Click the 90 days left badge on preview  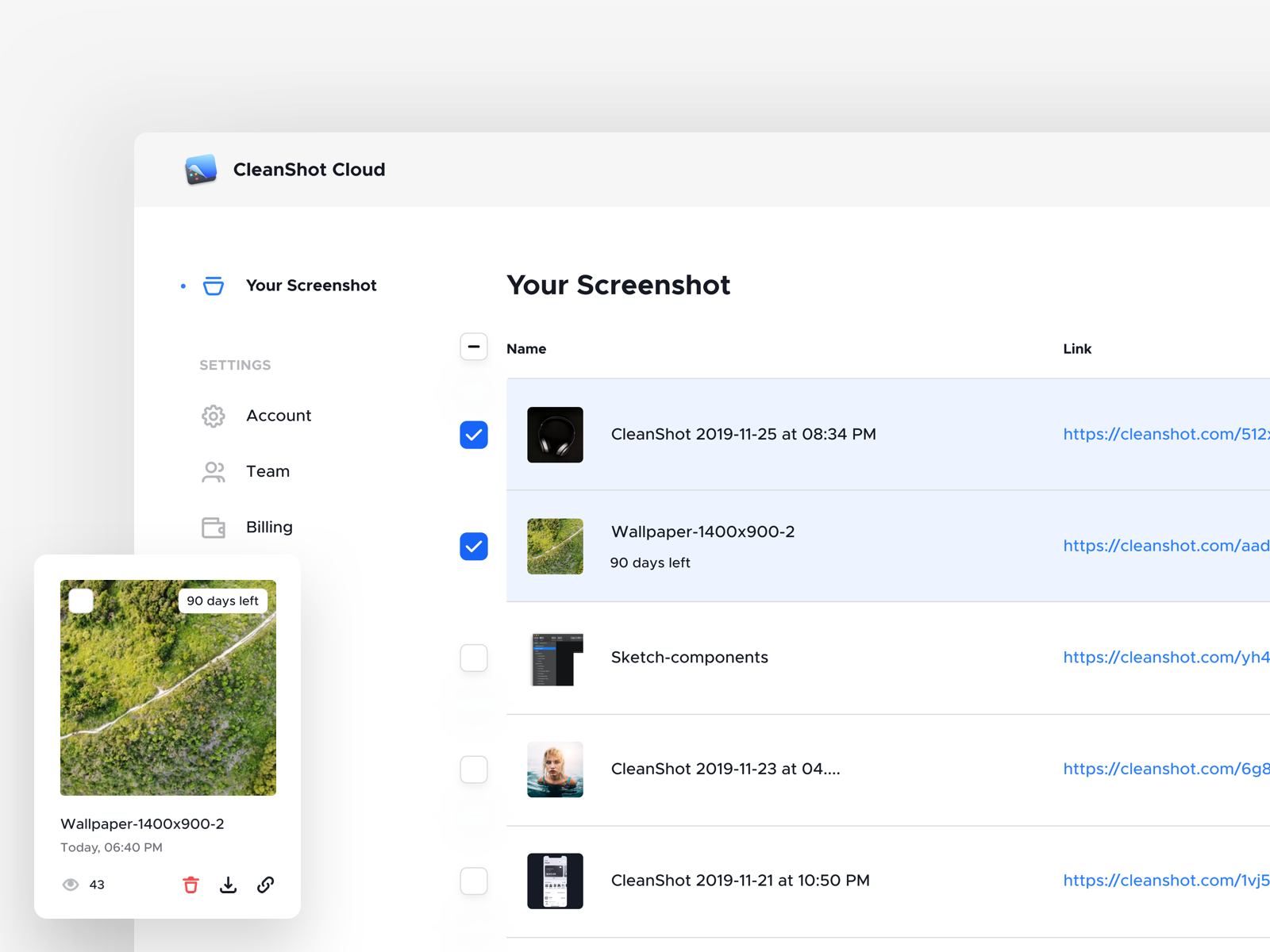point(223,601)
